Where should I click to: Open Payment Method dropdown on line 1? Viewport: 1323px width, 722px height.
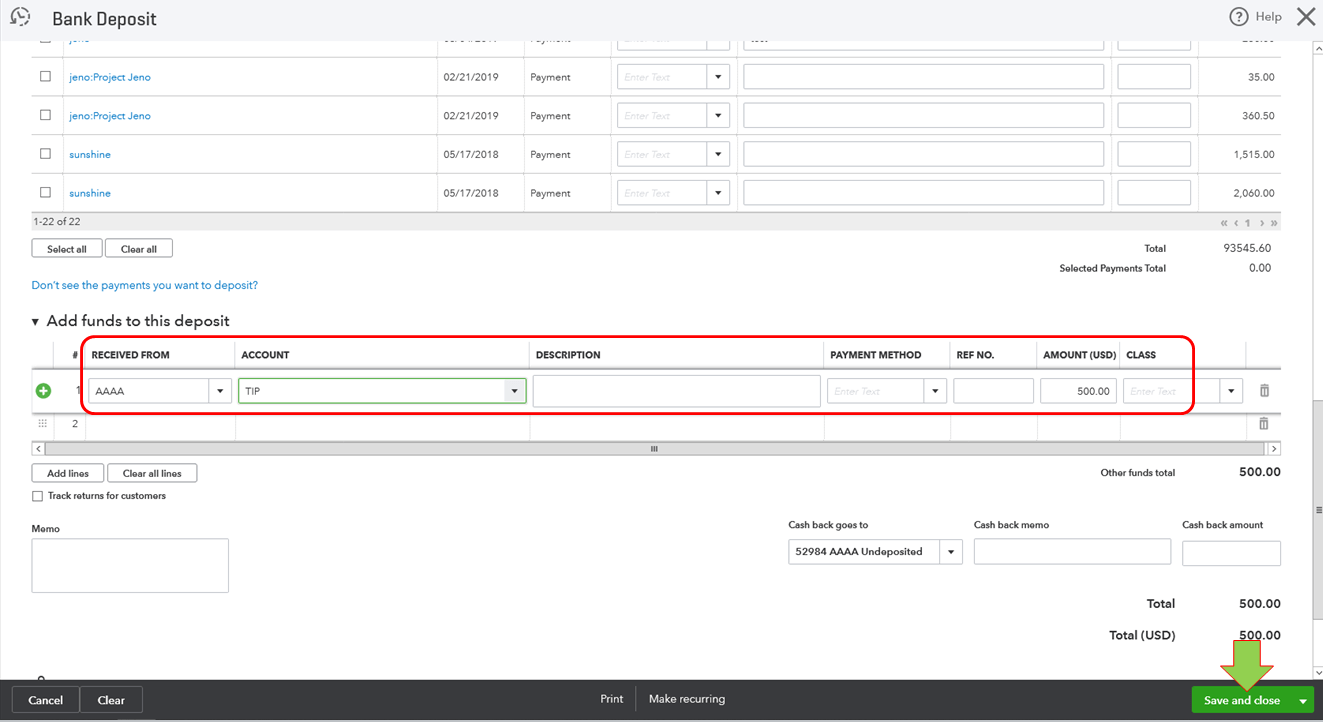point(935,391)
